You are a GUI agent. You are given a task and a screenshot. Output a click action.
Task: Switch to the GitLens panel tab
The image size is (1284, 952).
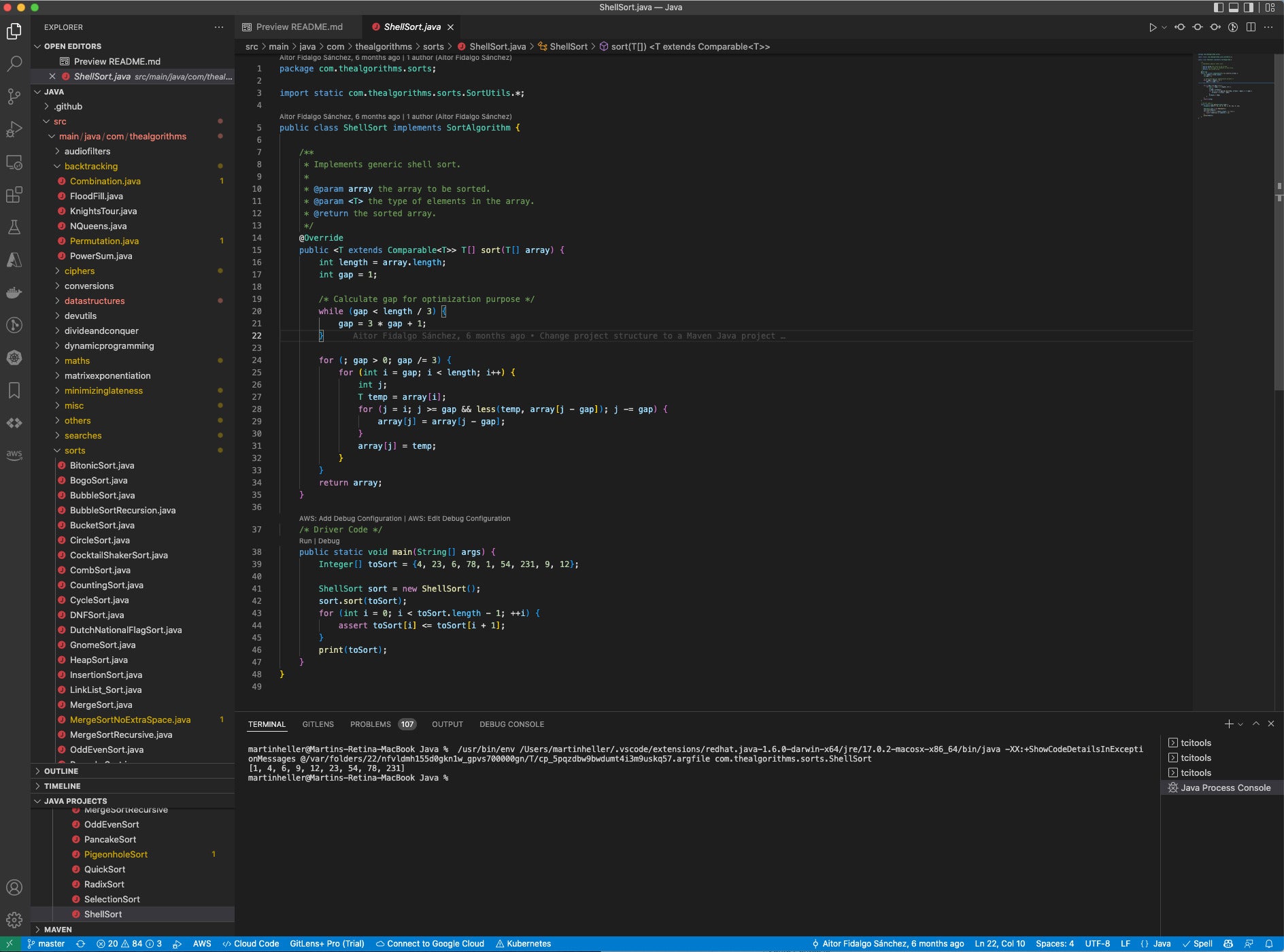[x=318, y=724]
